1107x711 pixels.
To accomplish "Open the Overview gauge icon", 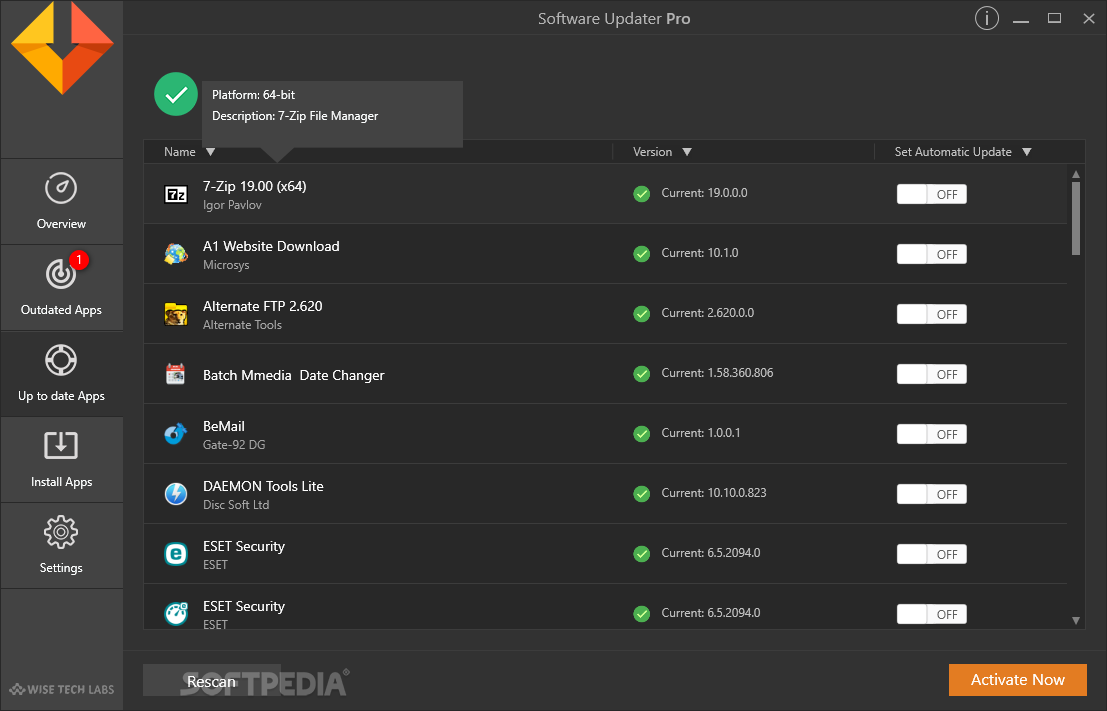I will click(x=61, y=189).
